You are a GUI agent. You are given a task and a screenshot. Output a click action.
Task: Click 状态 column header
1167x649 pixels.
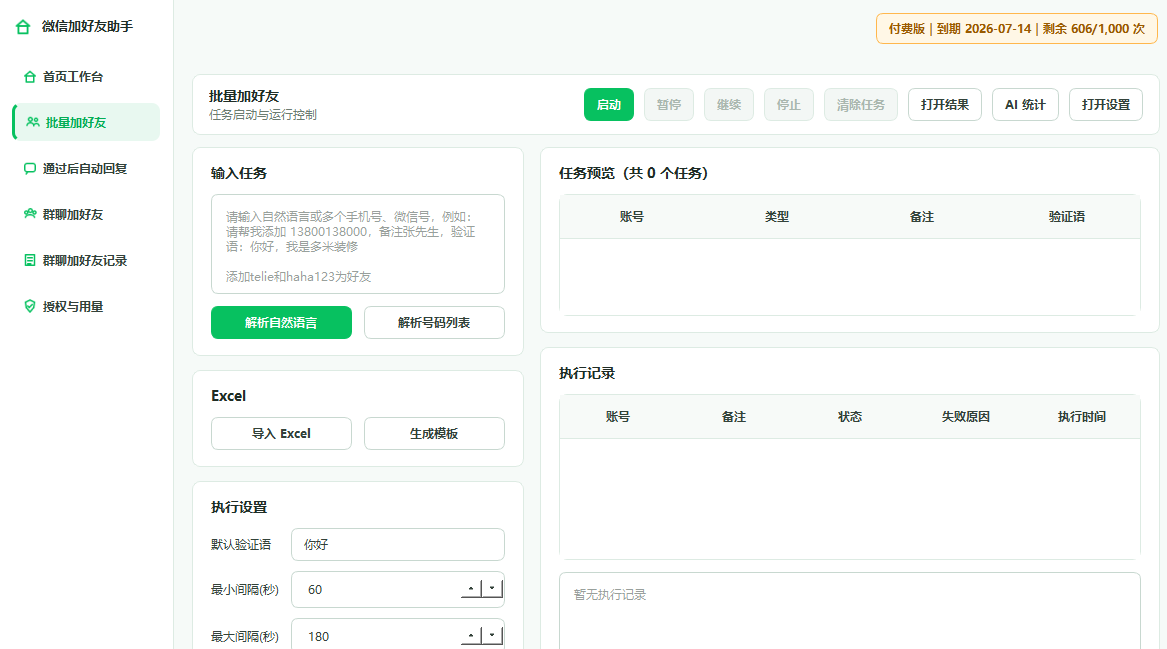click(850, 417)
